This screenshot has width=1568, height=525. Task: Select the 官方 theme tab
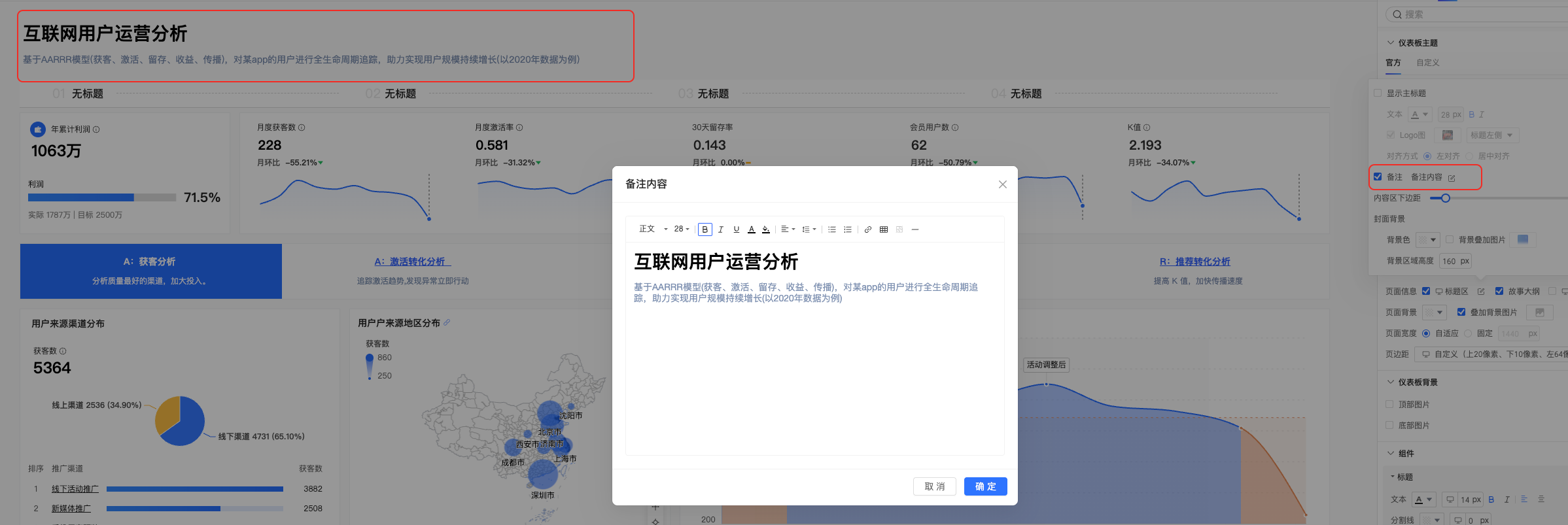(x=1393, y=63)
